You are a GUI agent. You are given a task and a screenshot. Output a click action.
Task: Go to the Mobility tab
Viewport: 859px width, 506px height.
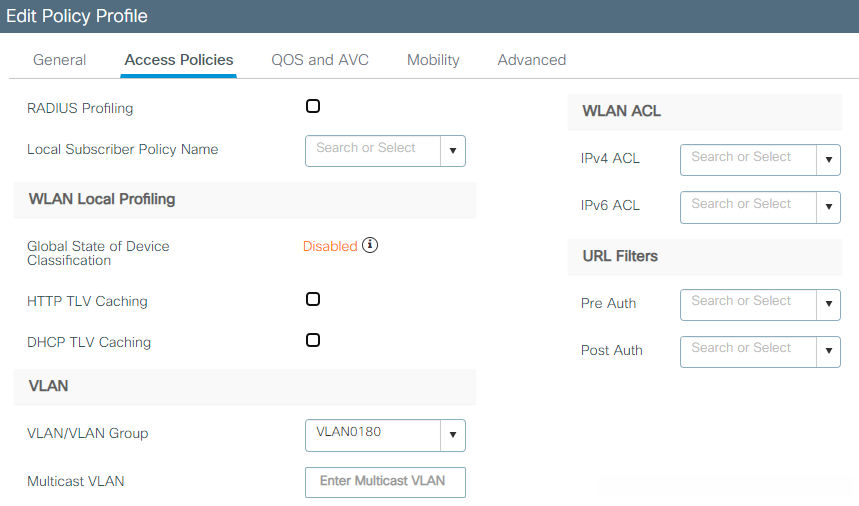coord(433,60)
